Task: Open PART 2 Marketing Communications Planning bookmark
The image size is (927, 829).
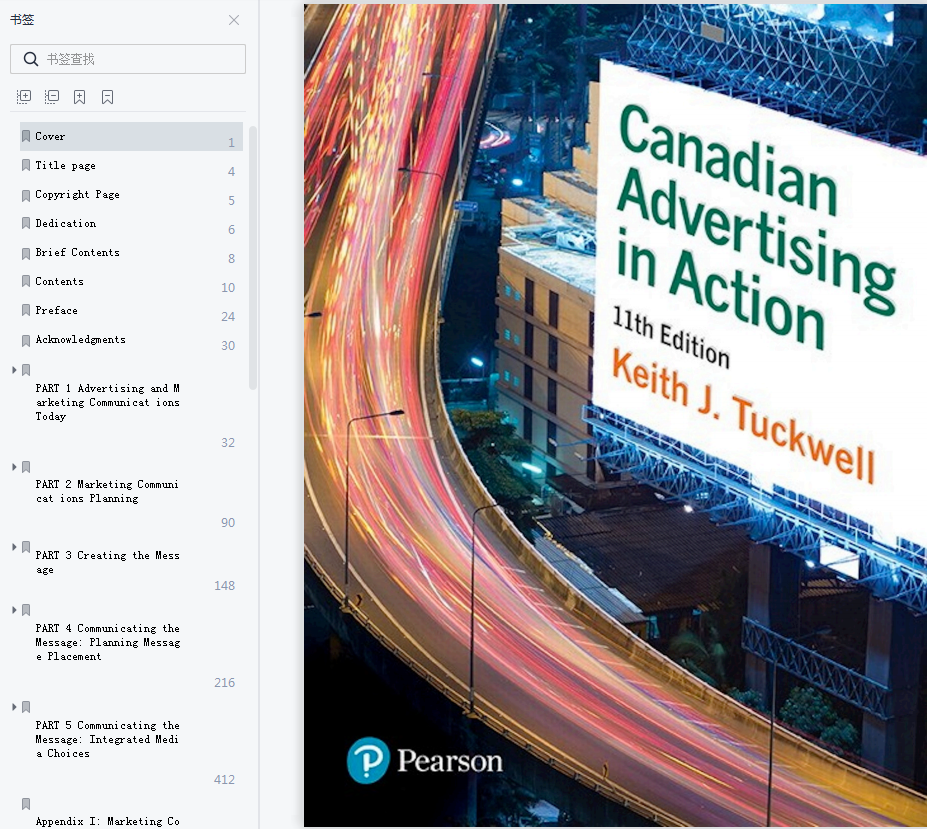Action: pos(107,491)
